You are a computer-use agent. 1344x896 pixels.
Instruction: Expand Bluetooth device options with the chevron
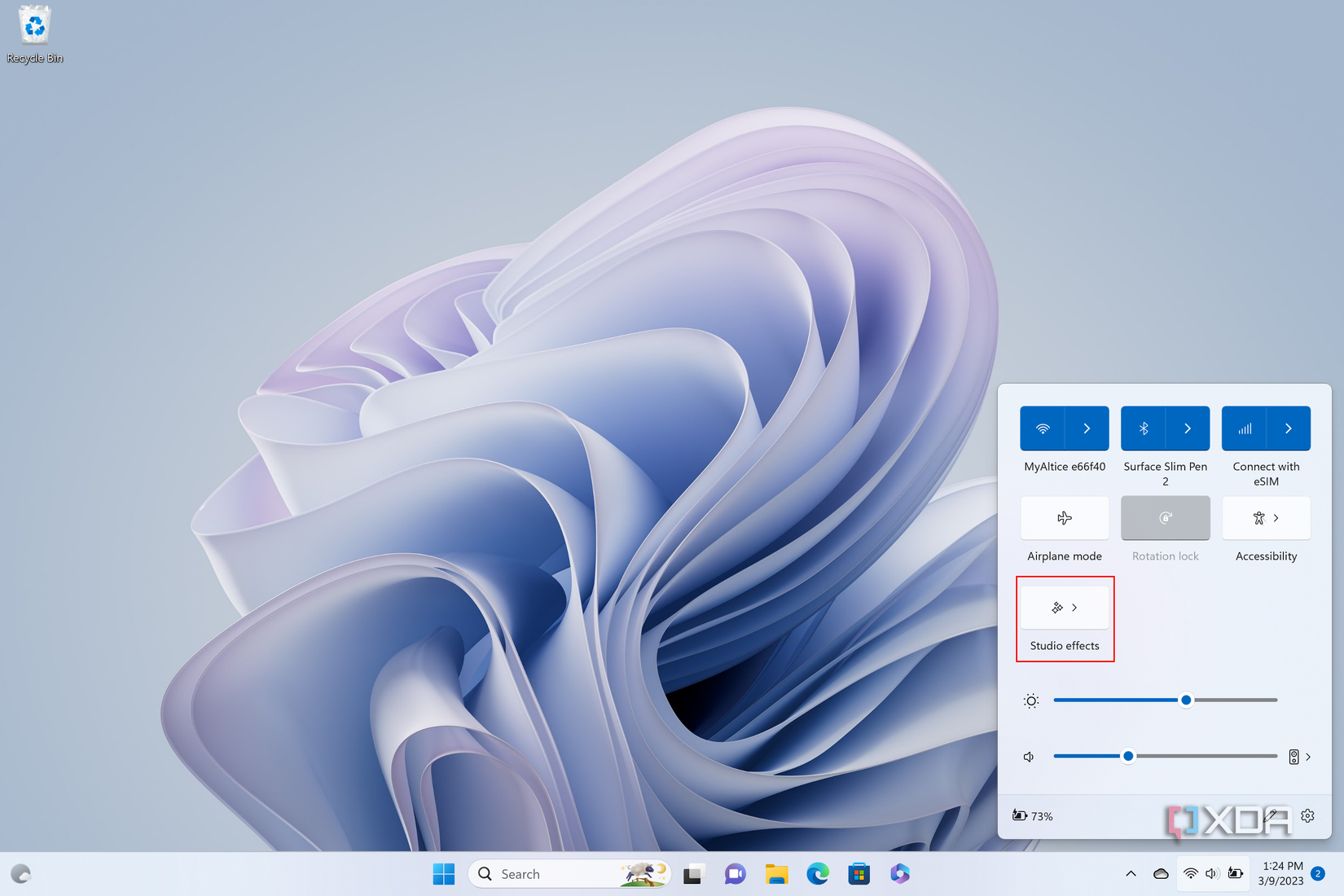pyautogui.click(x=1188, y=428)
